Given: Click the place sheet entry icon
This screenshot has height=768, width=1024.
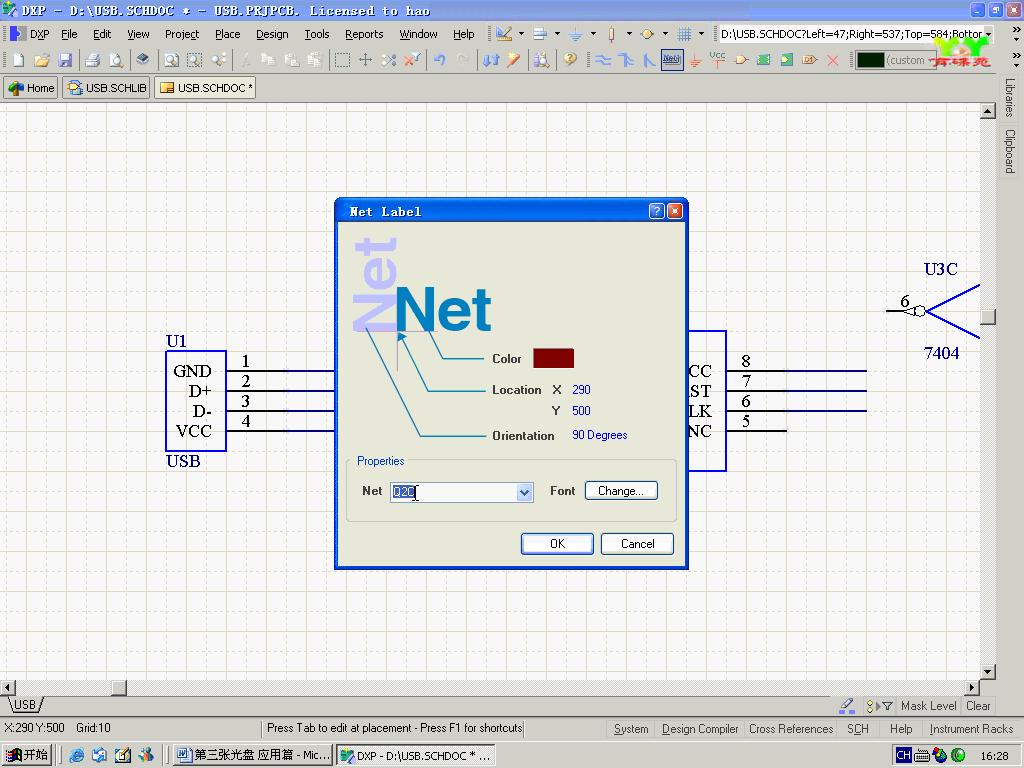Looking at the screenshot, I should [787, 60].
